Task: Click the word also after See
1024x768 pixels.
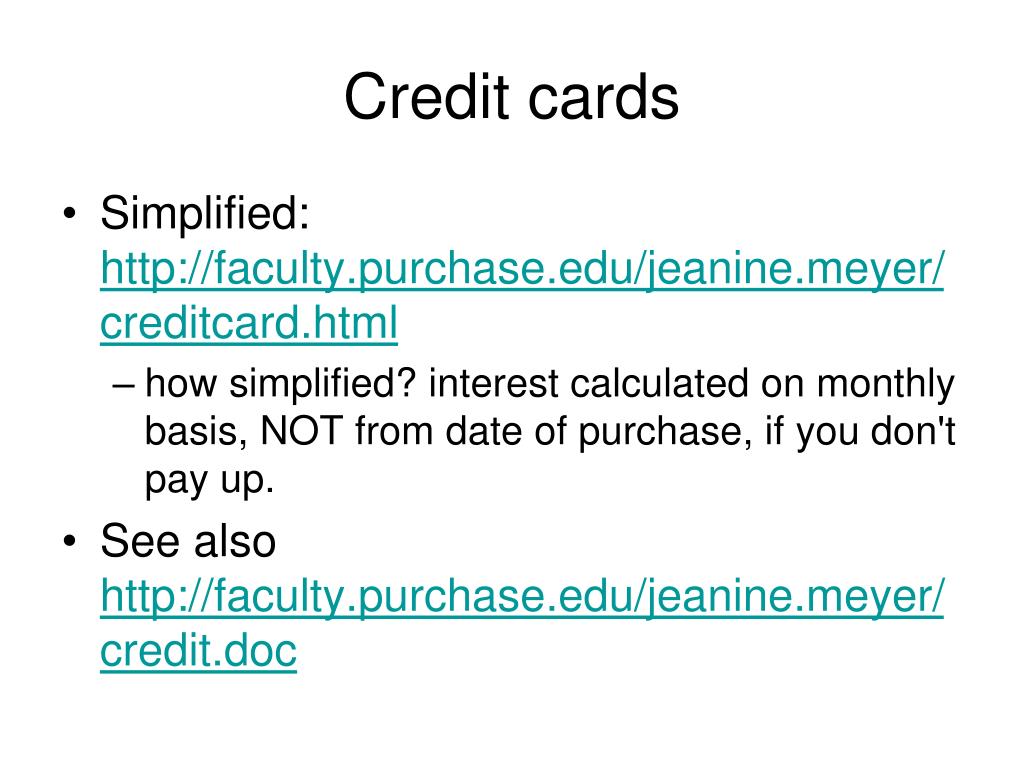Action: tap(235, 541)
